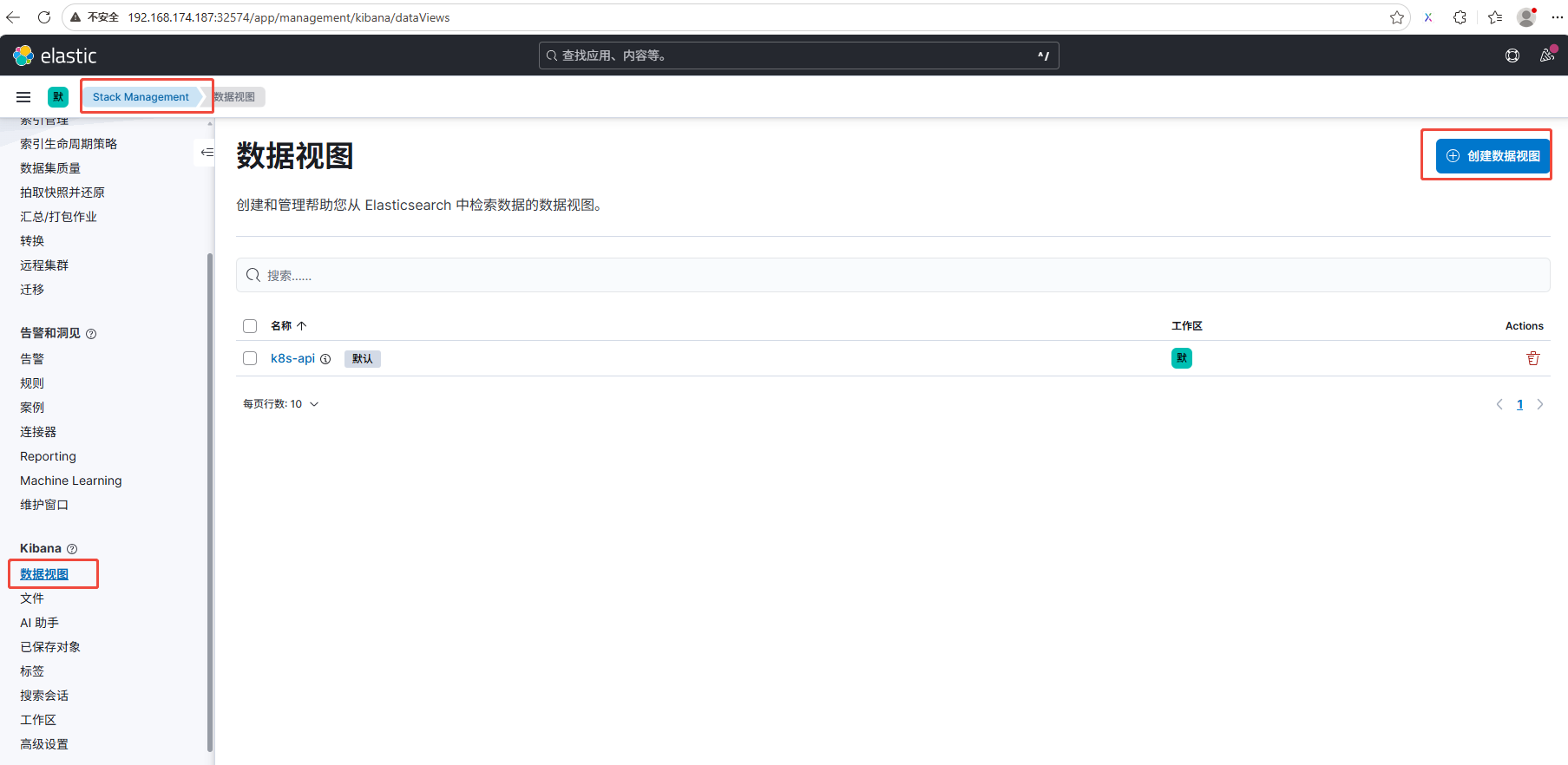Open Reporting in sidebar
1568x765 pixels.
(48, 456)
